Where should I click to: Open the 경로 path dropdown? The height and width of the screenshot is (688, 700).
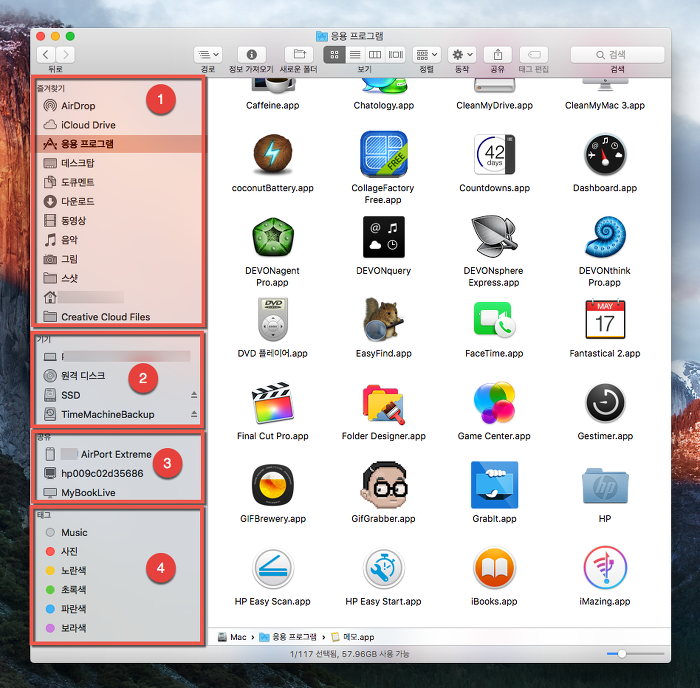click(x=208, y=54)
